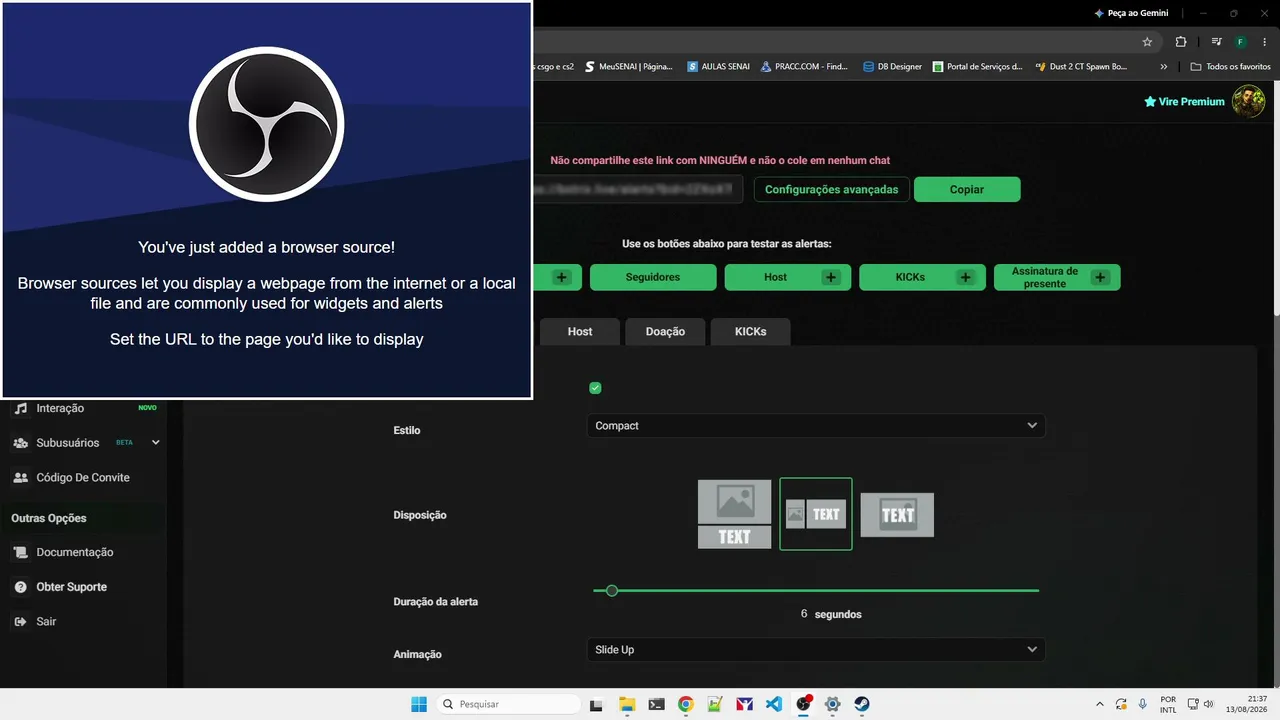Click Peça ao Gemini button

point(1131,13)
